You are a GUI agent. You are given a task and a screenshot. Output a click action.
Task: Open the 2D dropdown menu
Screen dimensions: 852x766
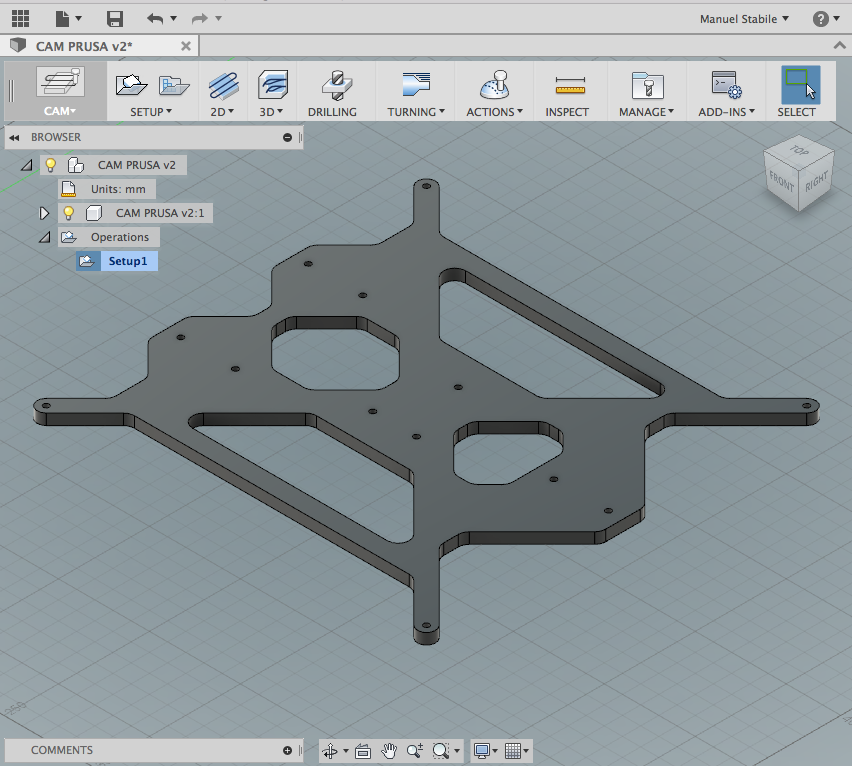click(222, 112)
